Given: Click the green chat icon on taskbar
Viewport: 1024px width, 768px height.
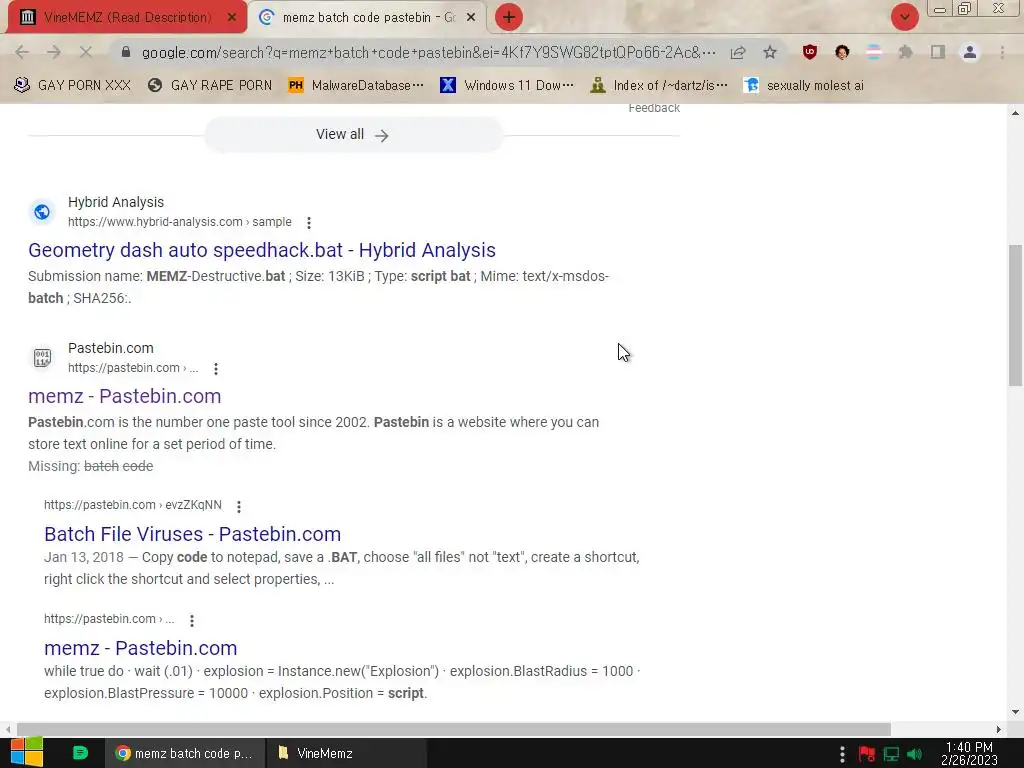Looking at the screenshot, I should [80, 753].
